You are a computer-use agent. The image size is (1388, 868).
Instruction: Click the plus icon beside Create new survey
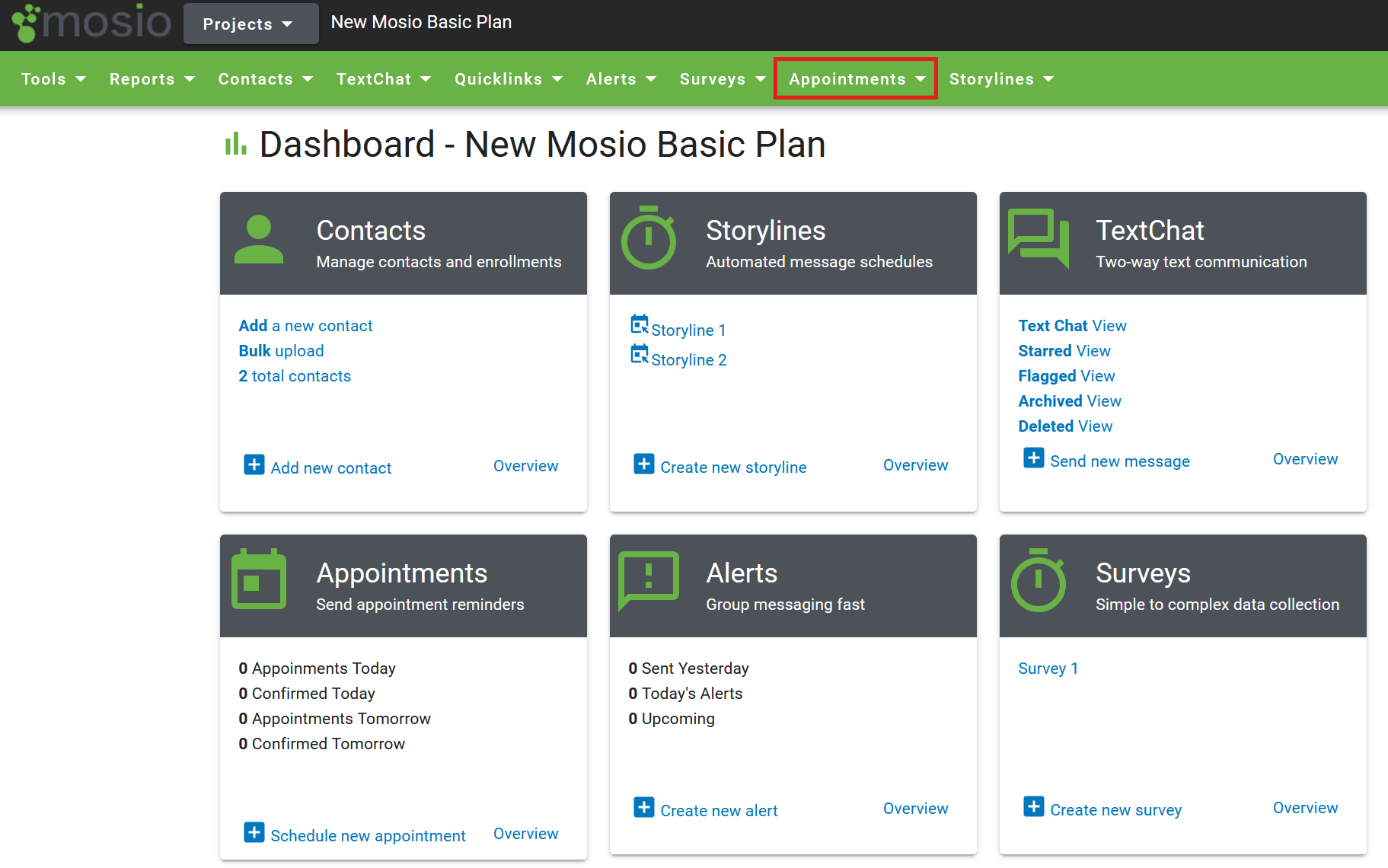click(x=1034, y=806)
